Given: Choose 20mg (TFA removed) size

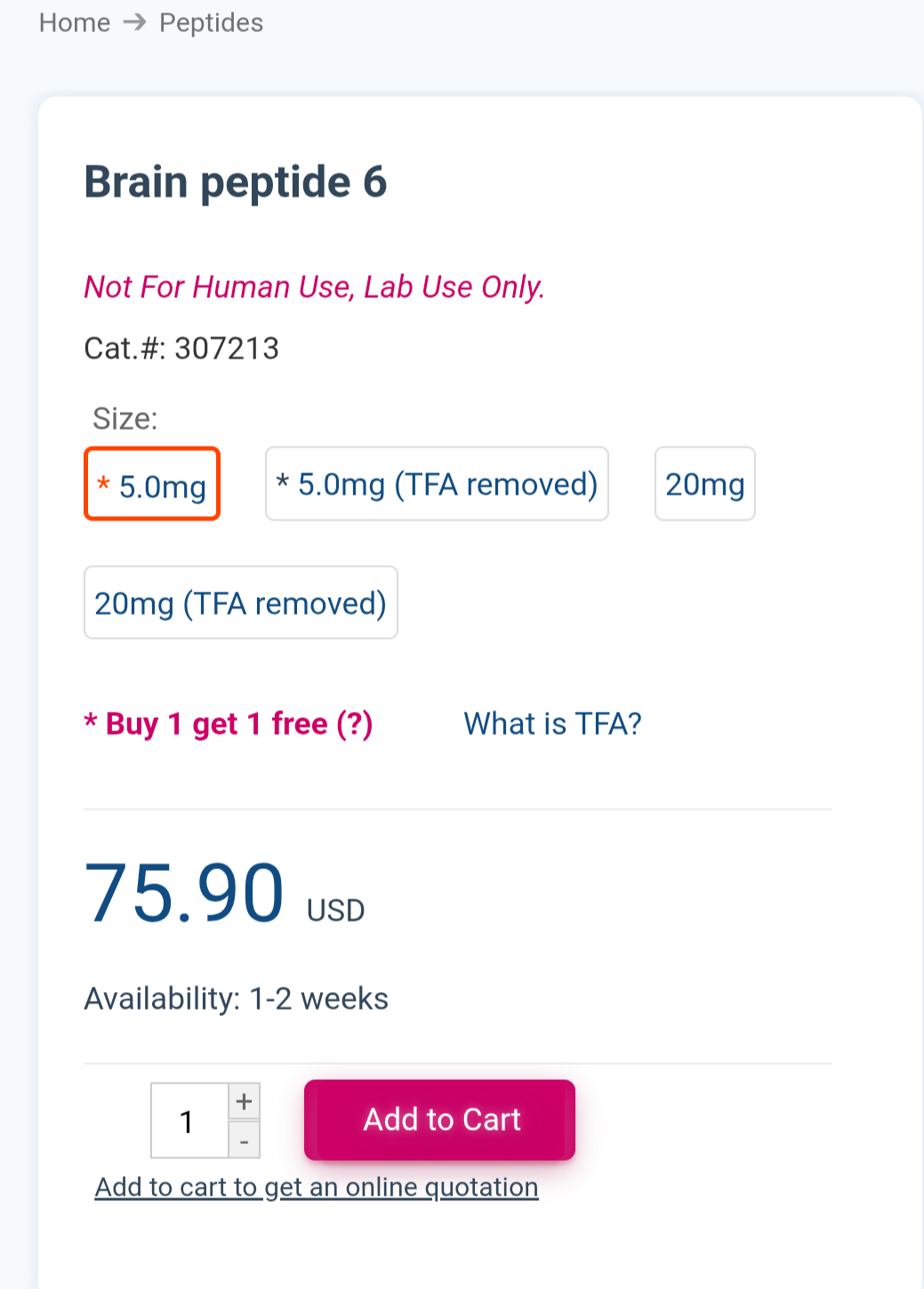Looking at the screenshot, I should point(240,603).
